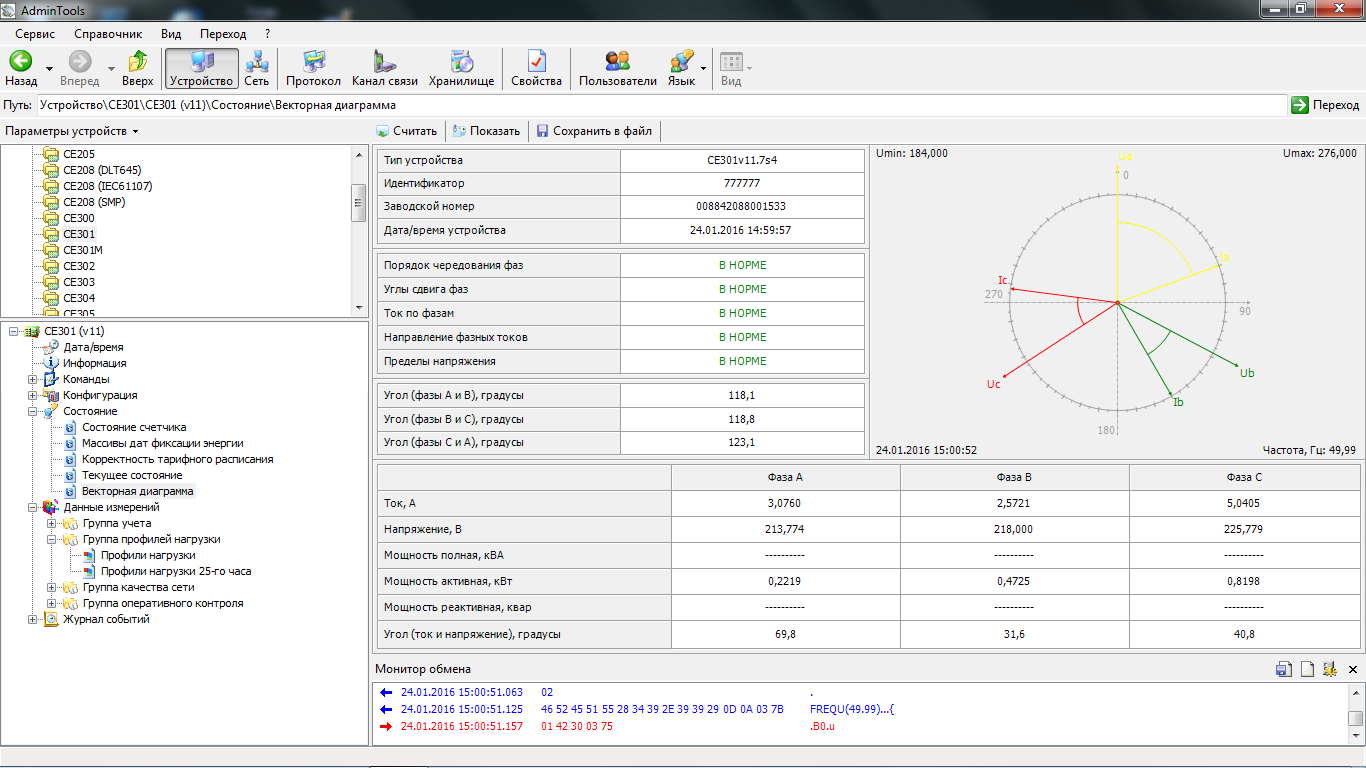The width and height of the screenshot is (1366, 768).
Task: Collapse the Данные измерений tree node
Action: tap(33, 507)
